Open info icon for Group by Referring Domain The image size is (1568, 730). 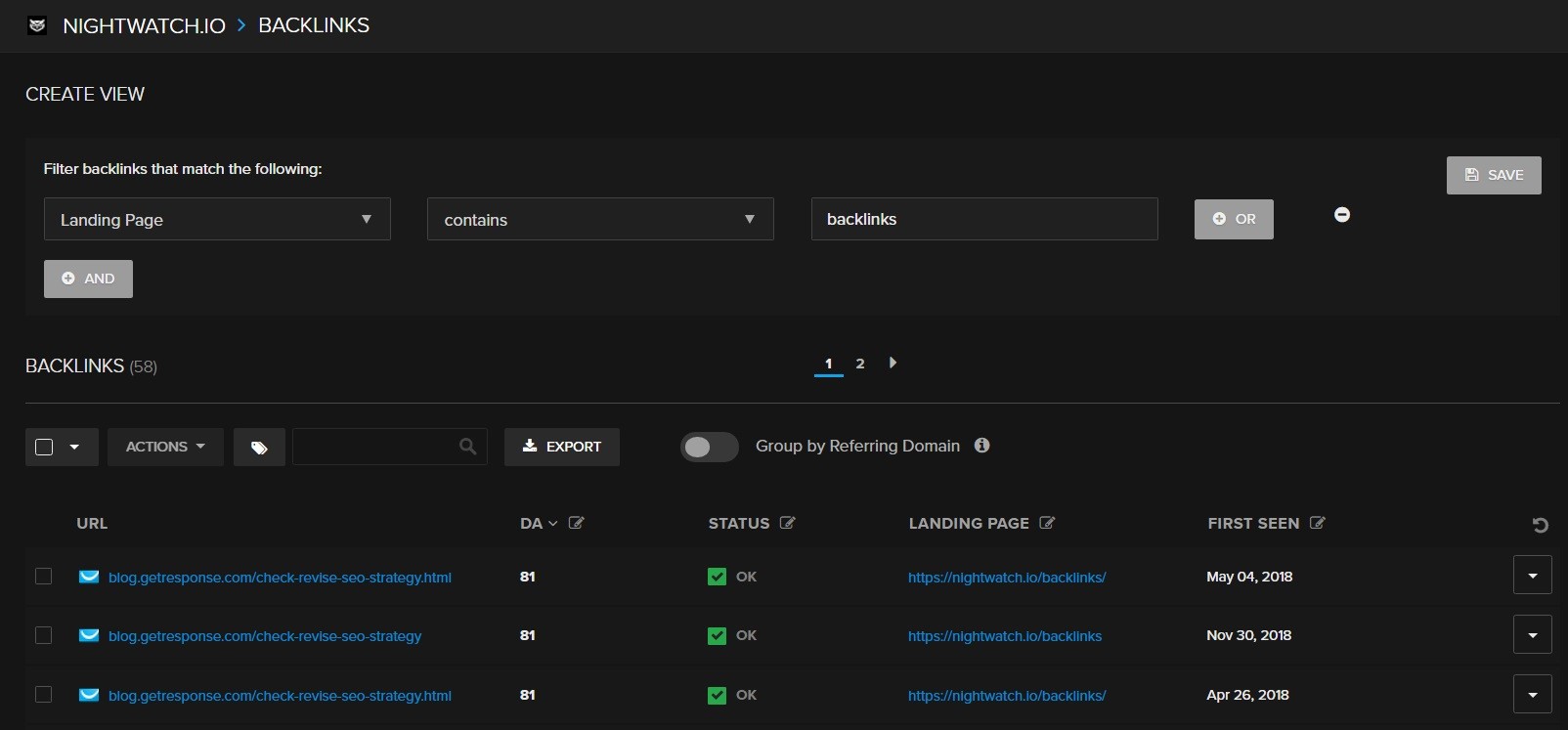coord(982,446)
